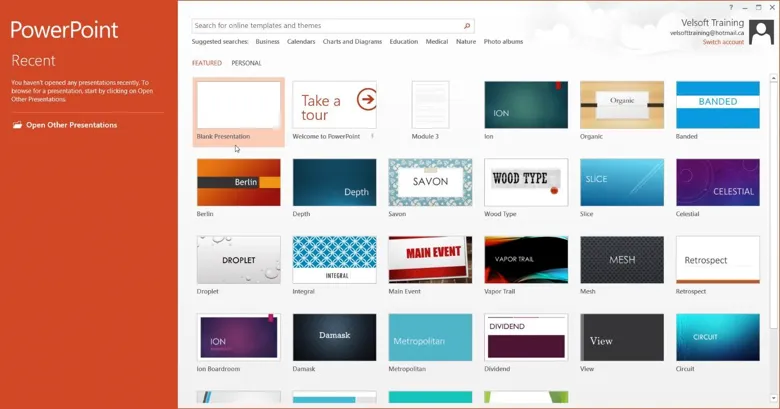Image resolution: width=780 pixels, height=409 pixels.
Task: Select the Circuit template
Action: [x=718, y=337]
